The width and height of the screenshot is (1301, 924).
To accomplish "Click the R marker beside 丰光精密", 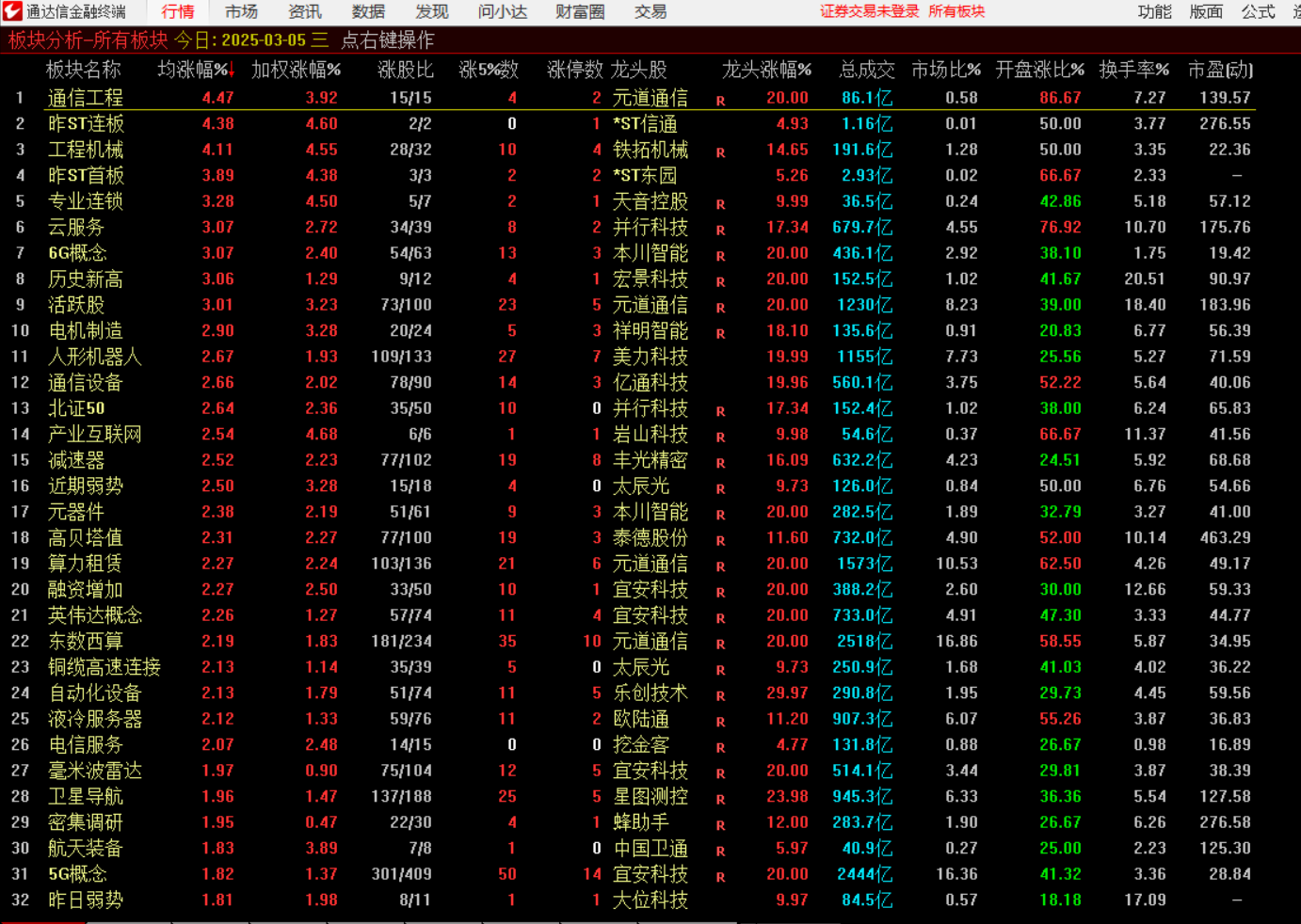I will point(720,463).
